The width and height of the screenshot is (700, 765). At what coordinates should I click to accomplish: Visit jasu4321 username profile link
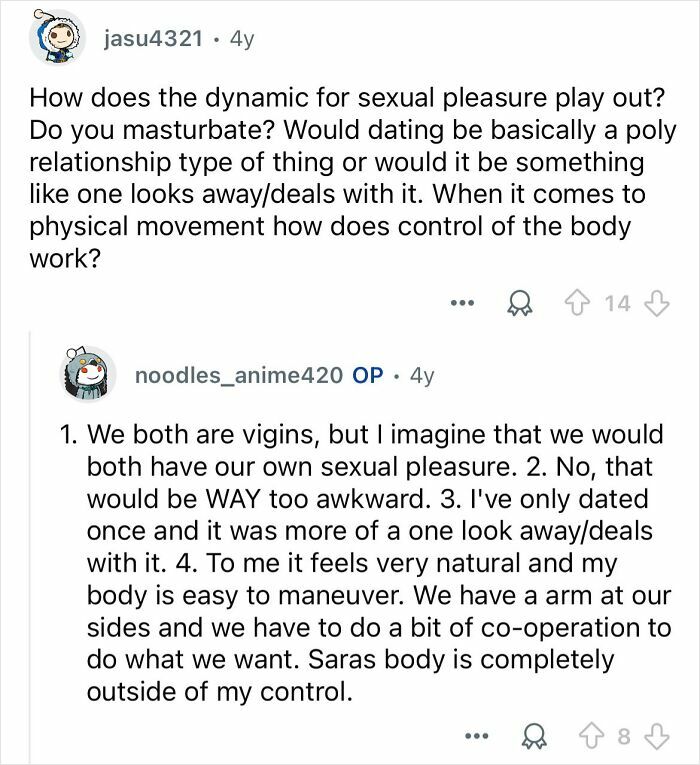pos(153,39)
